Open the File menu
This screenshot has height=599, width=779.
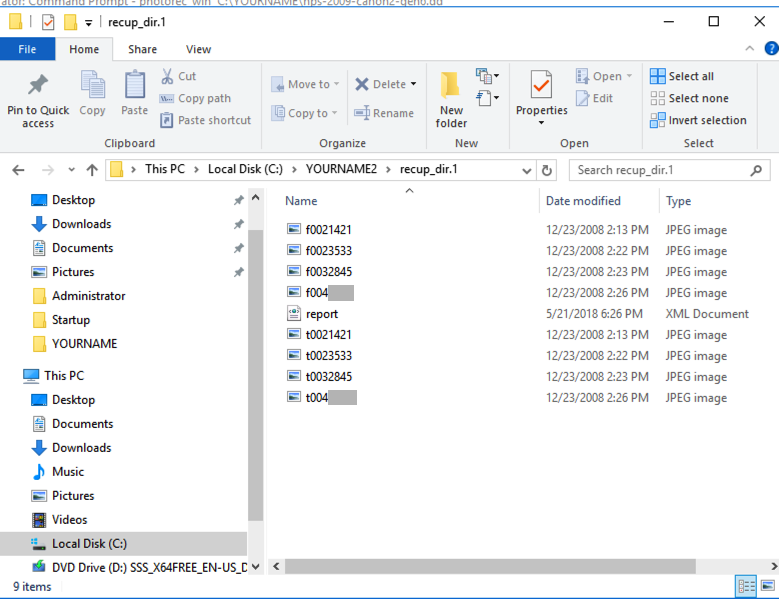tap(27, 49)
